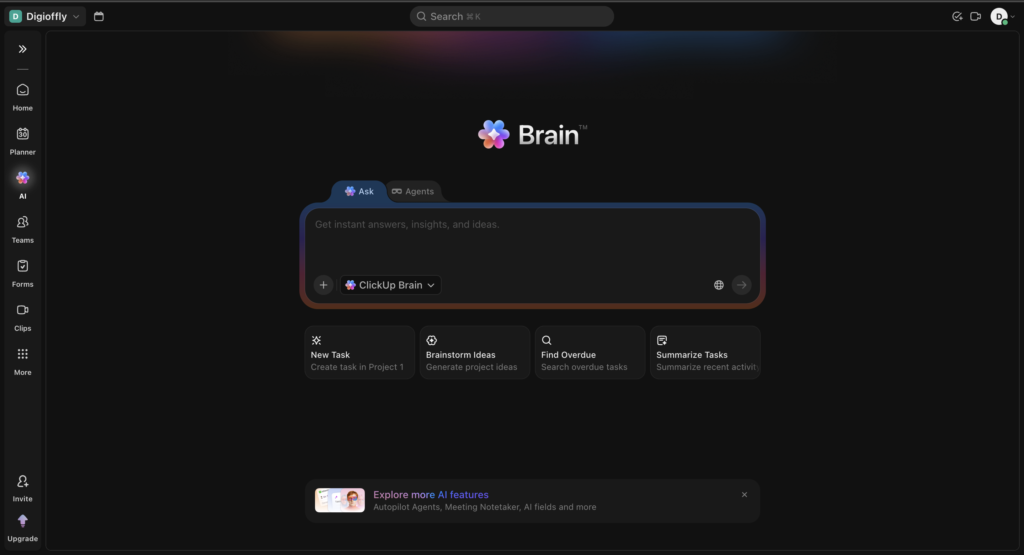Click the video clip icon top right
This screenshot has width=1024, height=555.
tap(975, 16)
